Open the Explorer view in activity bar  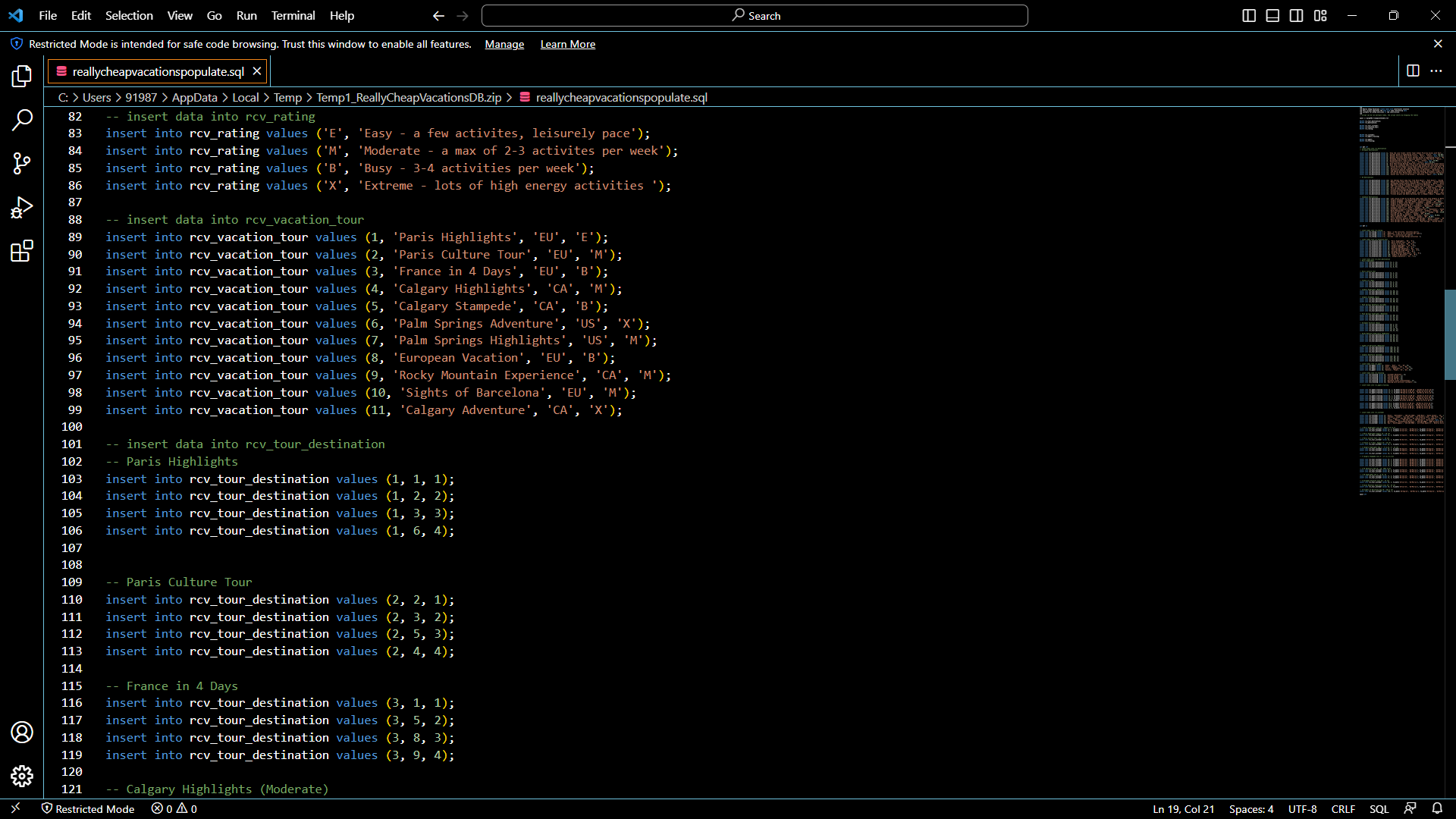[22, 76]
